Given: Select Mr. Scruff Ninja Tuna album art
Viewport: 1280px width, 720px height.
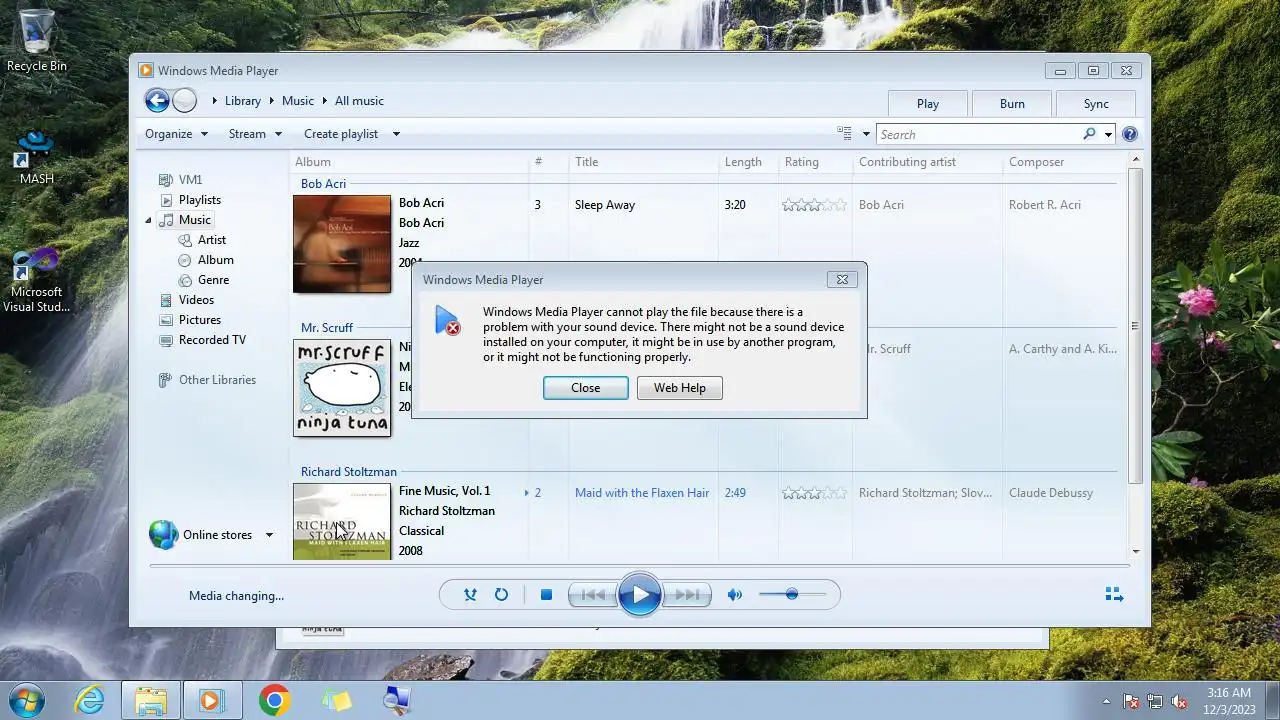Looking at the screenshot, I should coord(342,388).
